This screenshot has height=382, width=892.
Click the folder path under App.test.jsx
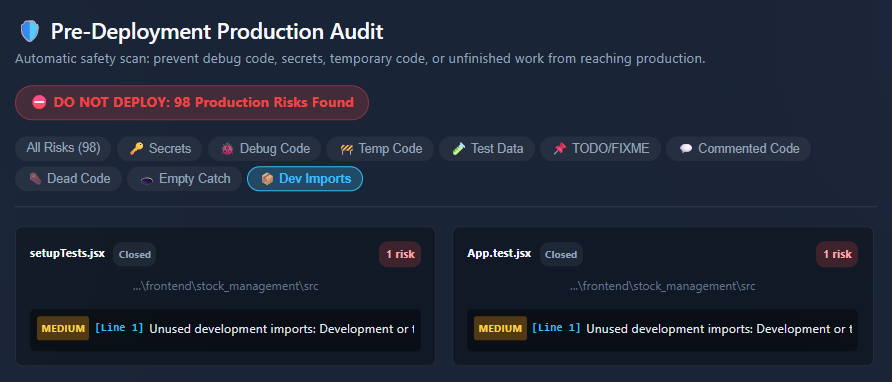[663, 286]
